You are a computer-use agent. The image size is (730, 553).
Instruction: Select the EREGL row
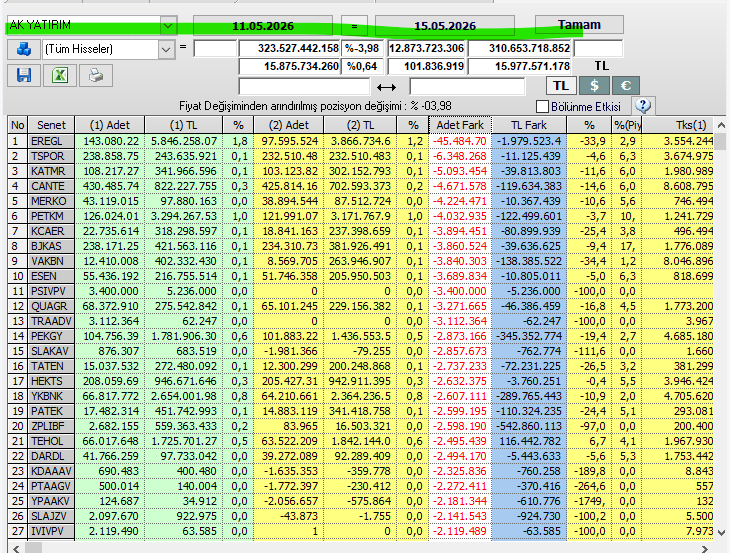[x=360, y=141]
